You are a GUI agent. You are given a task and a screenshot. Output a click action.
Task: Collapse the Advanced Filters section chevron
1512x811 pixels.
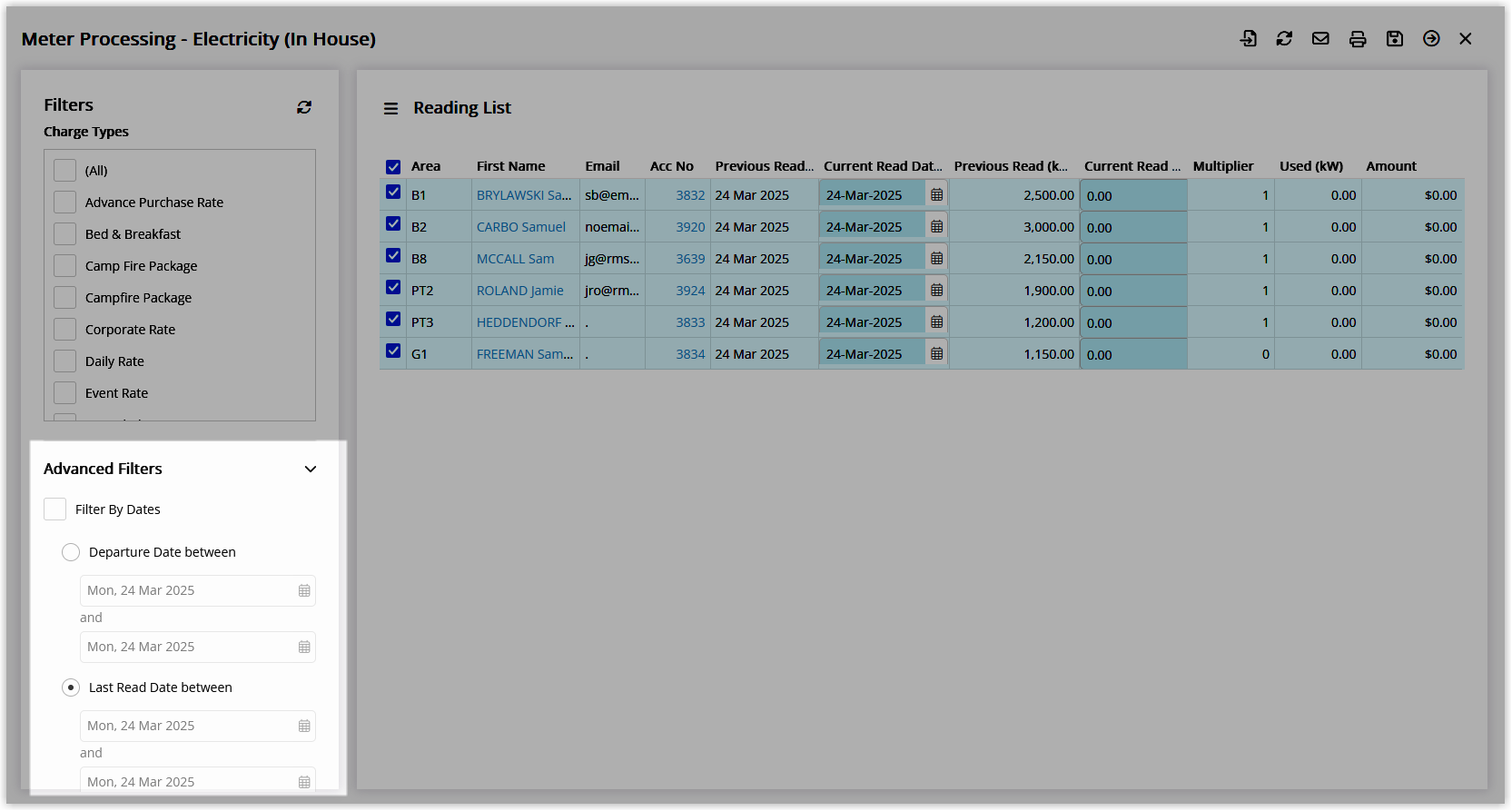tap(311, 469)
